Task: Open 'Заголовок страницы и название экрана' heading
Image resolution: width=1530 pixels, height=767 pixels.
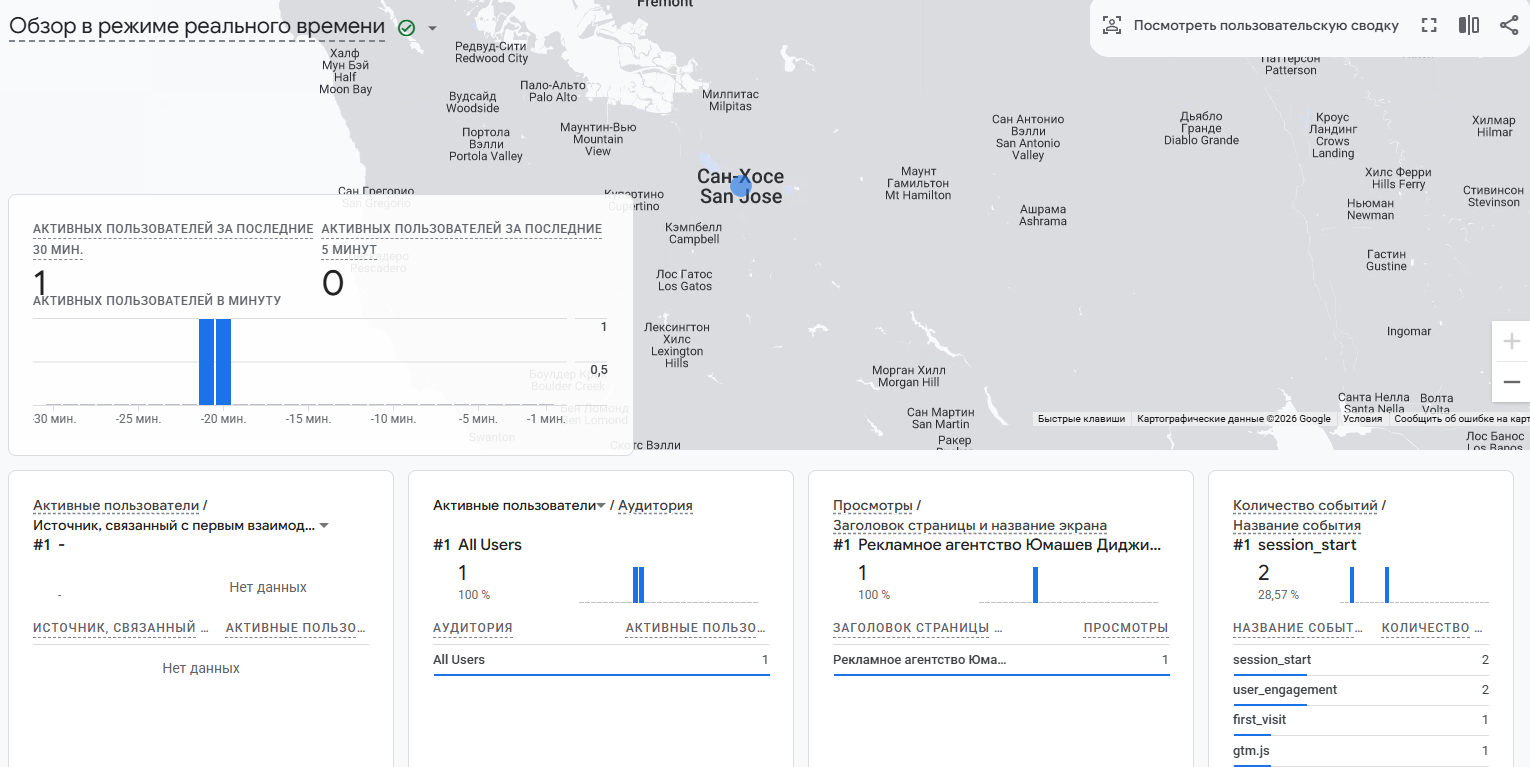Action: [x=970, y=525]
